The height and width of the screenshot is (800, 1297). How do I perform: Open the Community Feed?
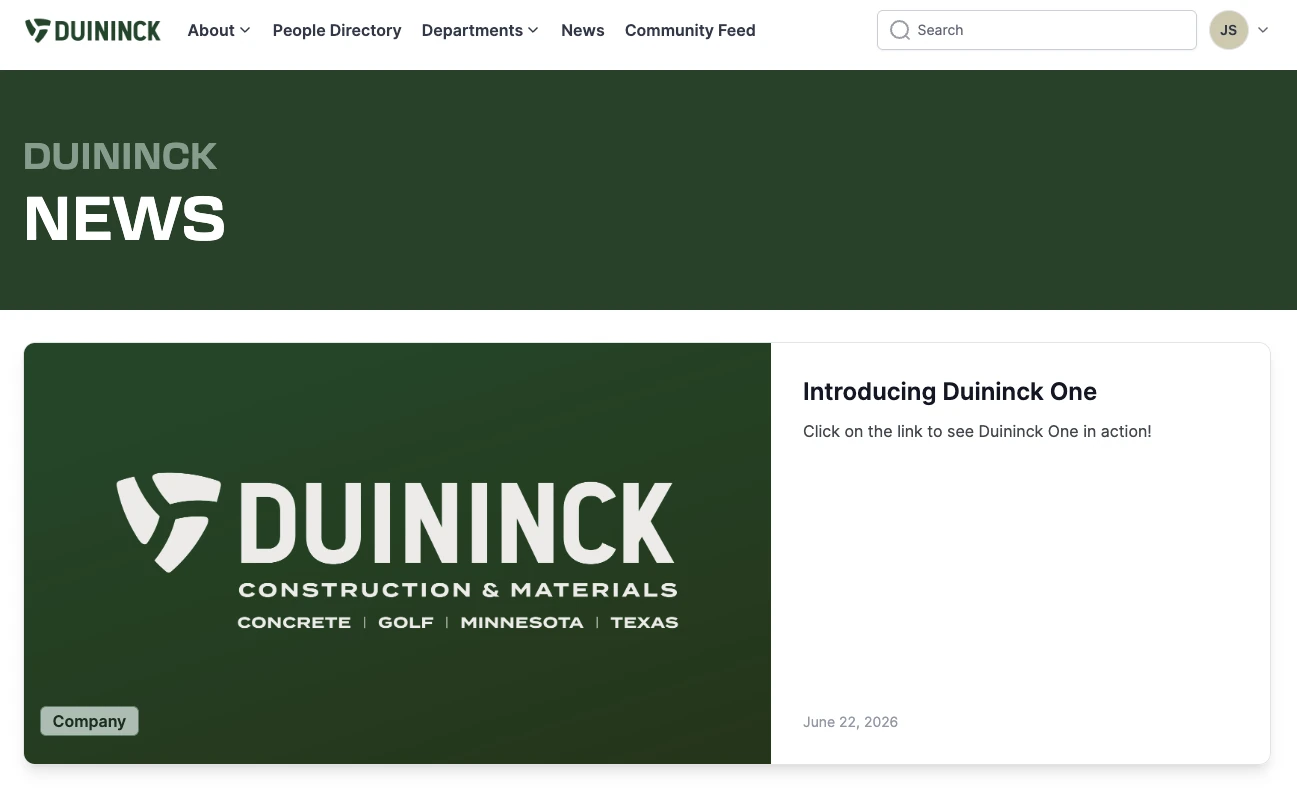pyautogui.click(x=690, y=30)
